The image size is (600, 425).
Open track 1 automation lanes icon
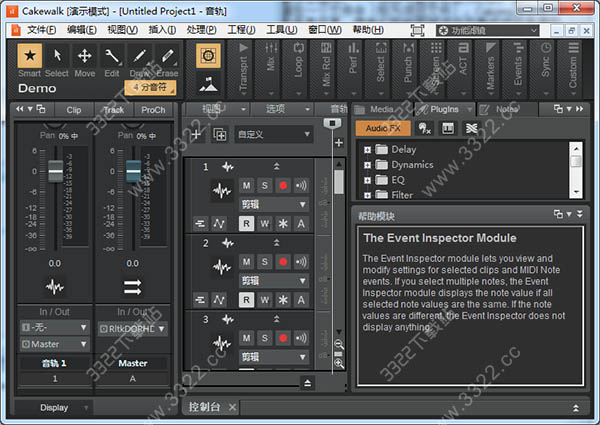tap(219, 223)
